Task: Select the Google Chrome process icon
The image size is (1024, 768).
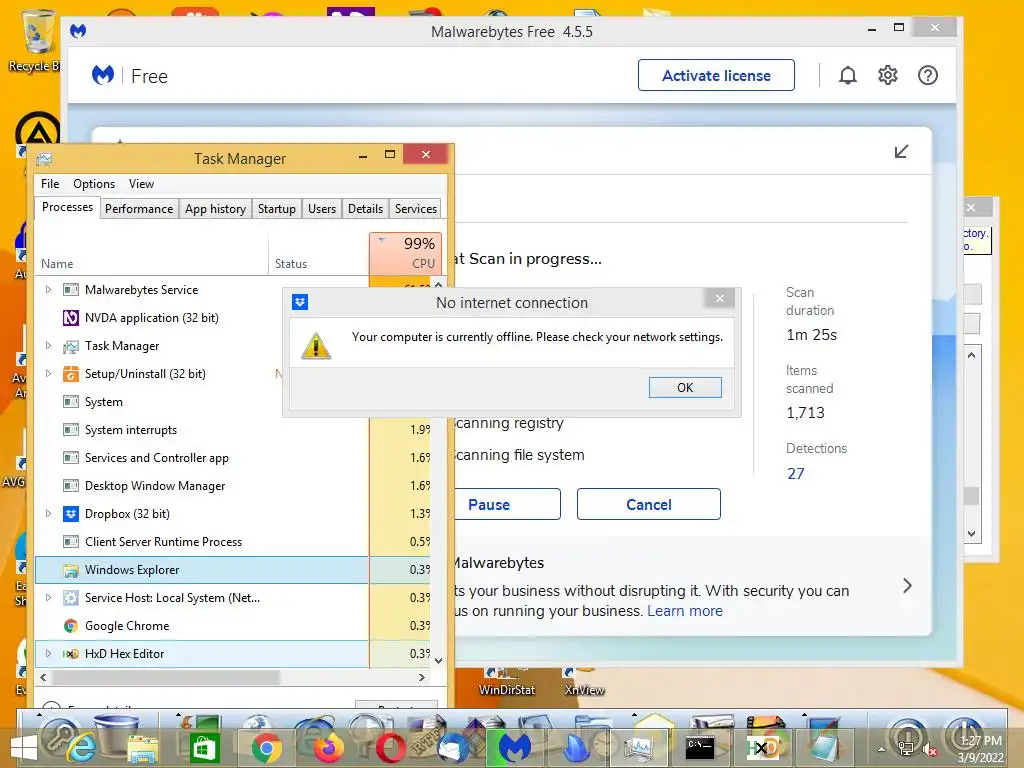Action: coord(71,626)
